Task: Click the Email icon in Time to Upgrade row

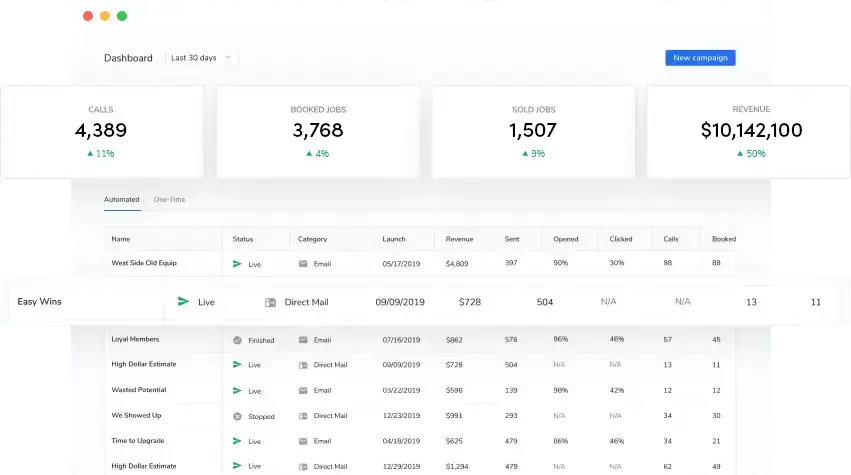Action: click(x=303, y=441)
